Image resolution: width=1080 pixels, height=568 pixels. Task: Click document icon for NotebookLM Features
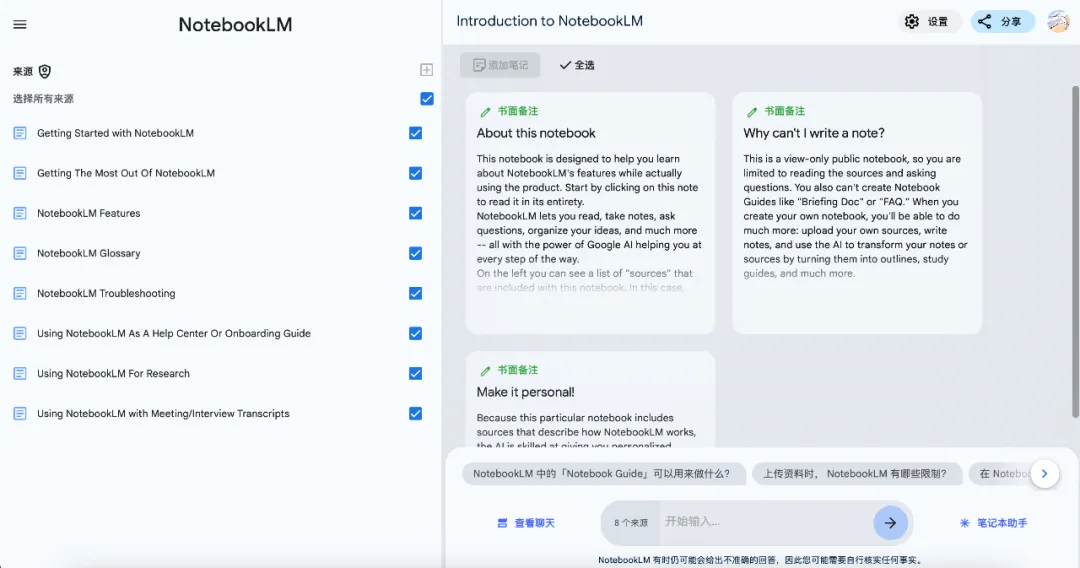tap(20, 213)
